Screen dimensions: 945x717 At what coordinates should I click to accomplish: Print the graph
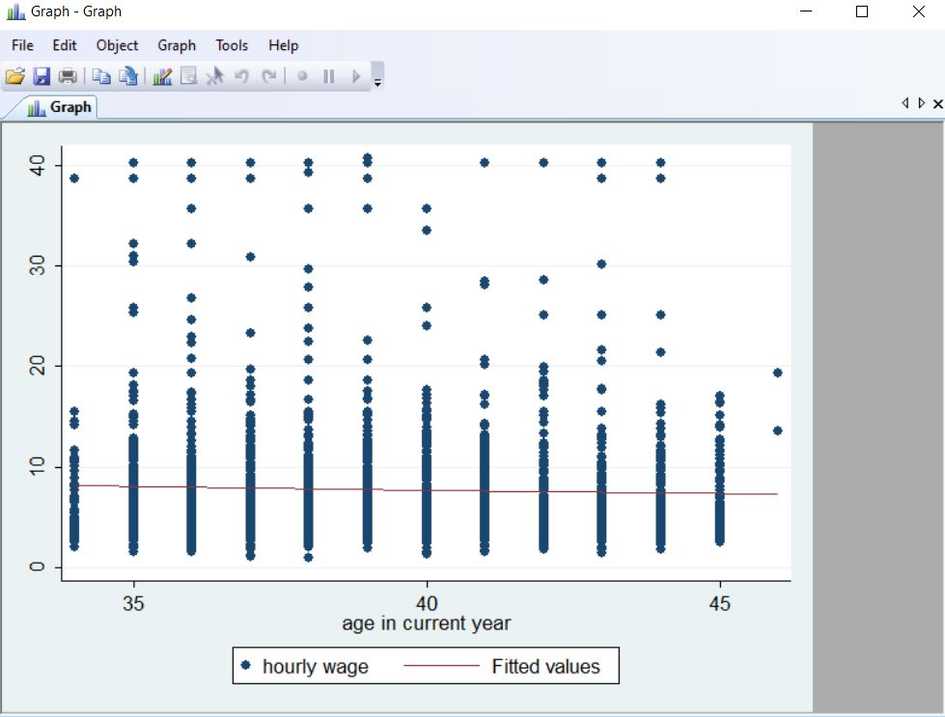[x=68, y=76]
